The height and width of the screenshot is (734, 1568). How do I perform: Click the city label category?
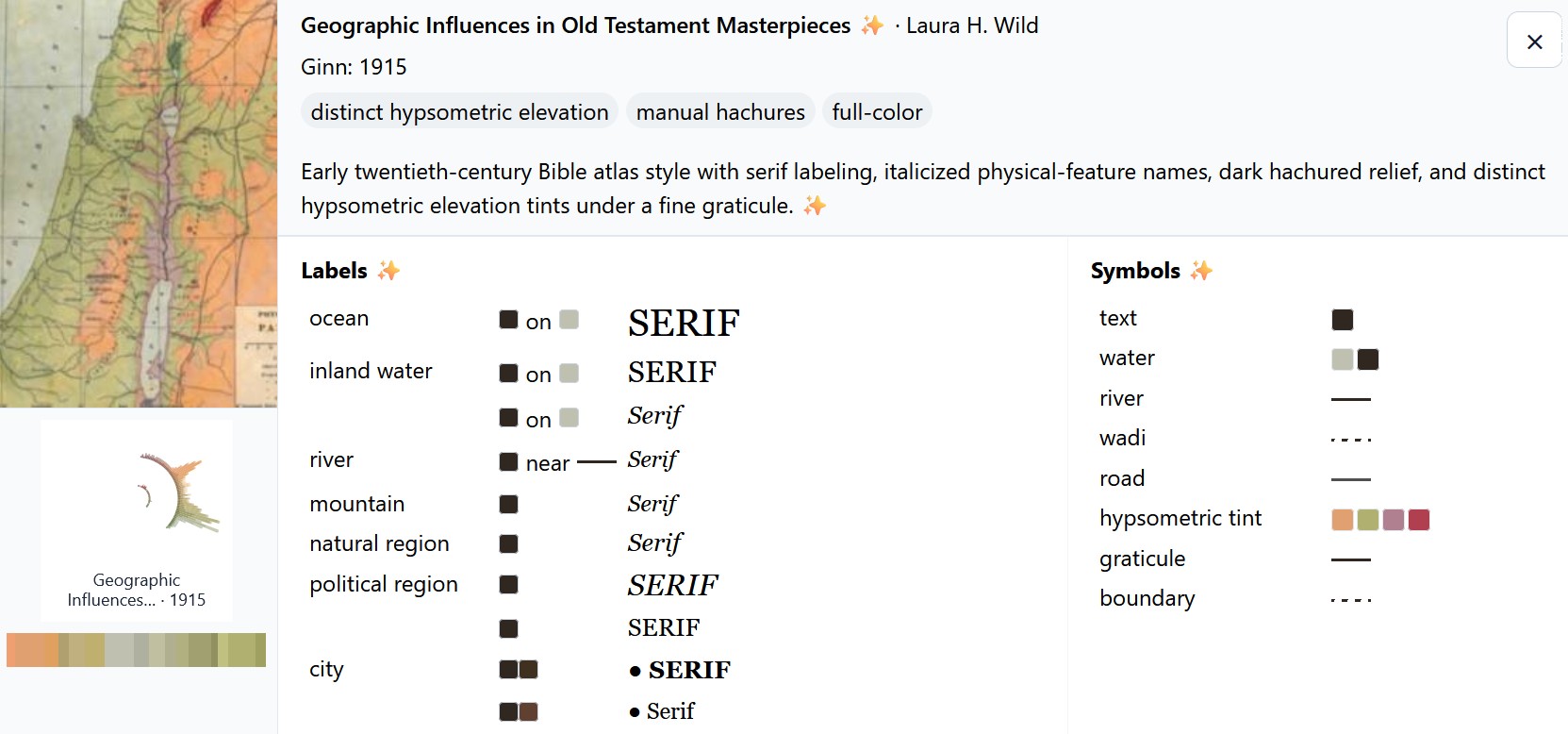click(x=326, y=670)
